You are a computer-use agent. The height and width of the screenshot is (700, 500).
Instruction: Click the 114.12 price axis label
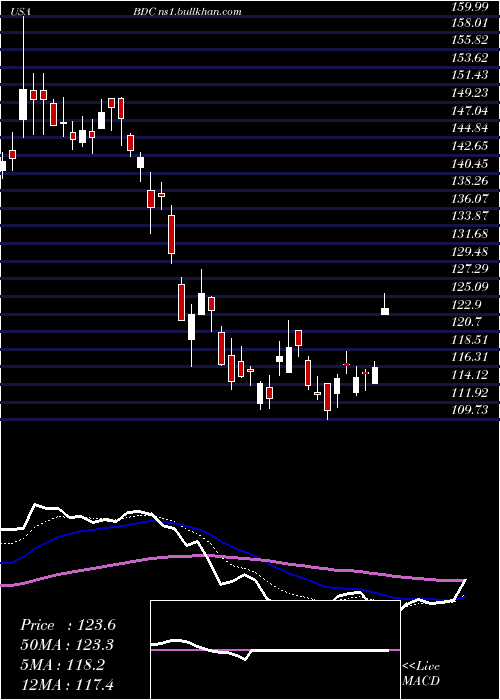coord(469,375)
